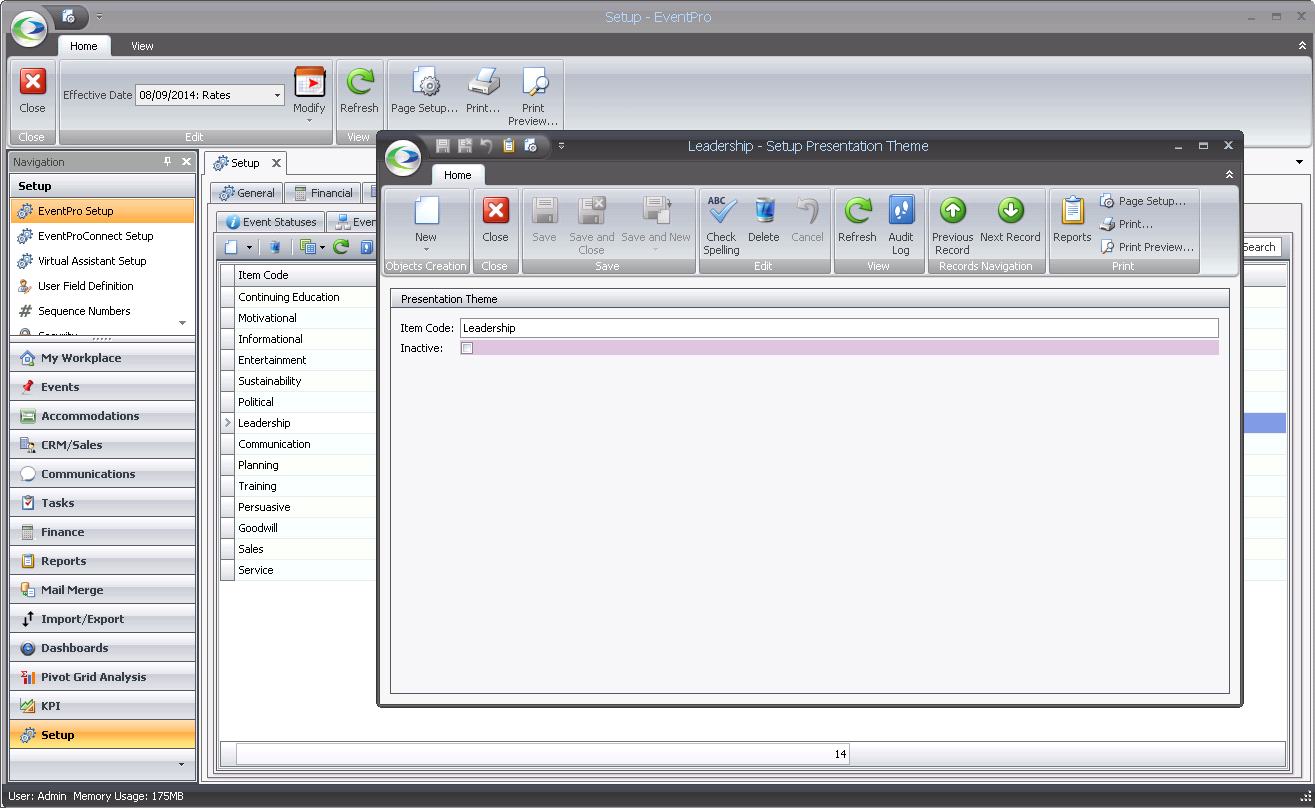1315x808 pixels.
Task: Open Reports in the Print group
Action: point(1072,220)
